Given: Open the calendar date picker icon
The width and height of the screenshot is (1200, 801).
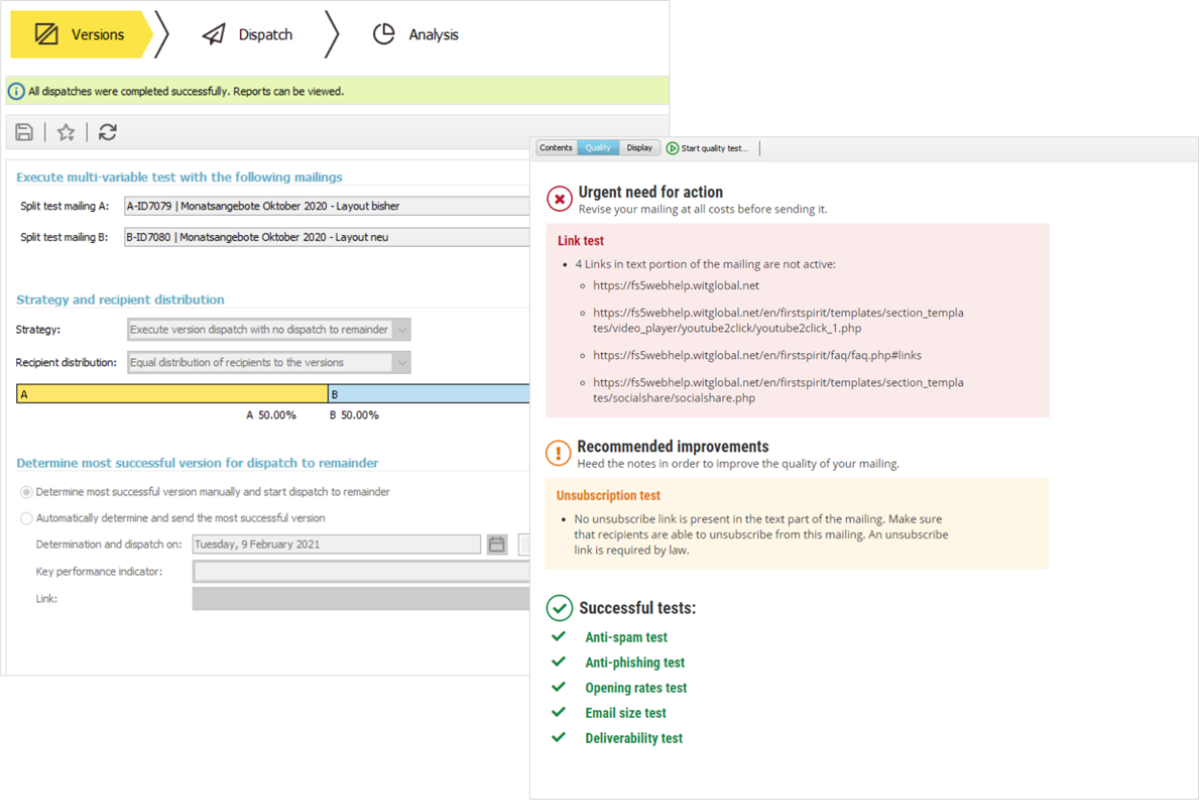Looking at the screenshot, I should pyautogui.click(x=496, y=544).
